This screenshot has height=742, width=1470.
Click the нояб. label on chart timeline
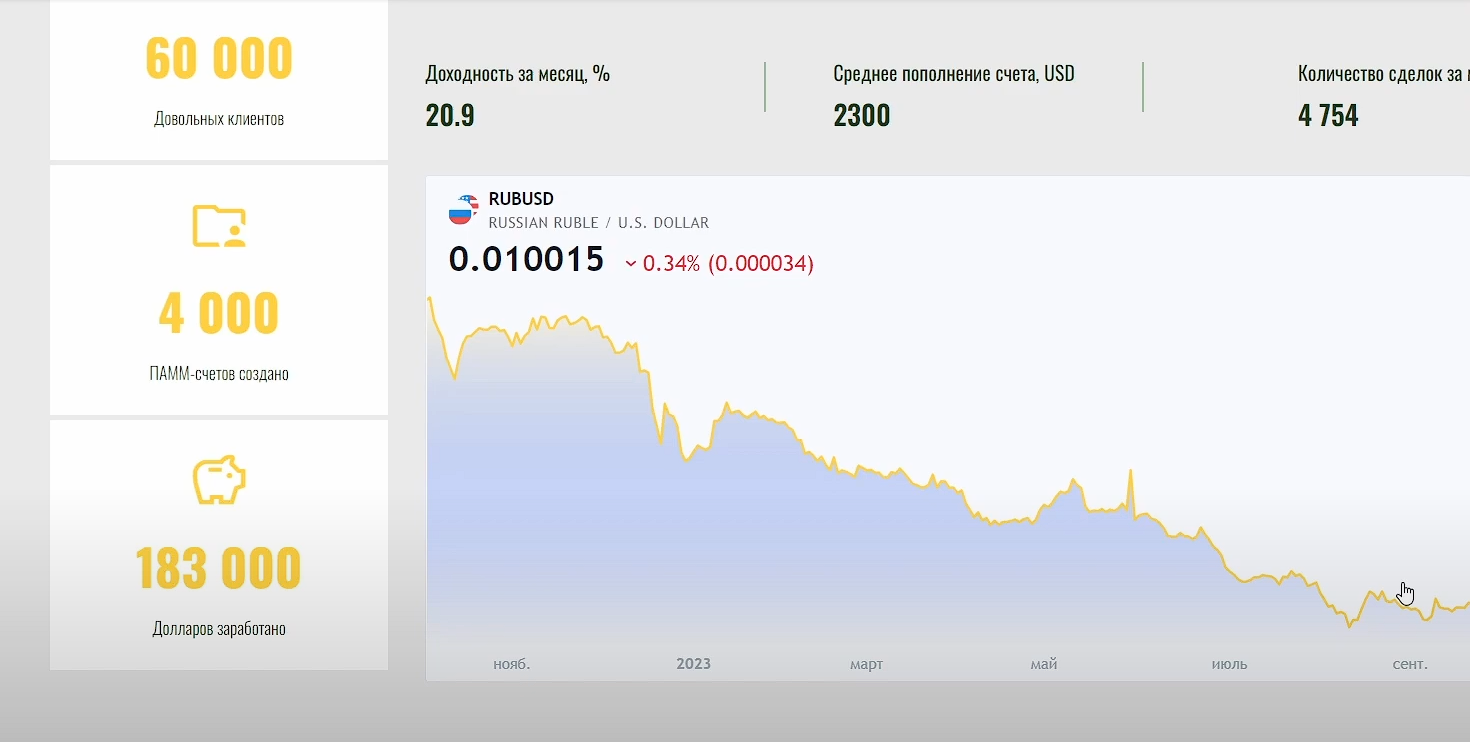[511, 664]
